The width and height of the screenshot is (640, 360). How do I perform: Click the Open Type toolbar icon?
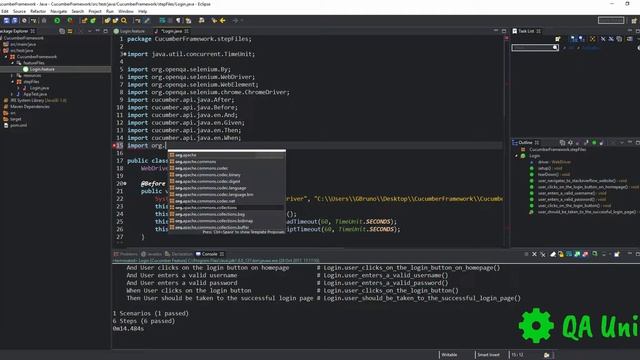(107, 20)
